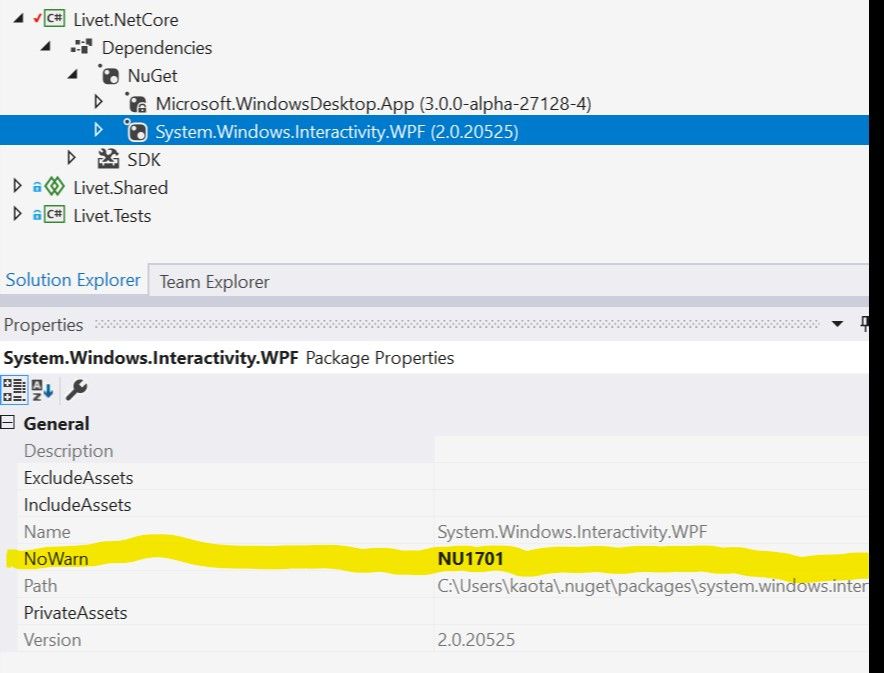This screenshot has height=673, width=884.
Task: Select System.Windows.Interactivity.WPF (2.0.20525) row
Action: click(x=434, y=130)
